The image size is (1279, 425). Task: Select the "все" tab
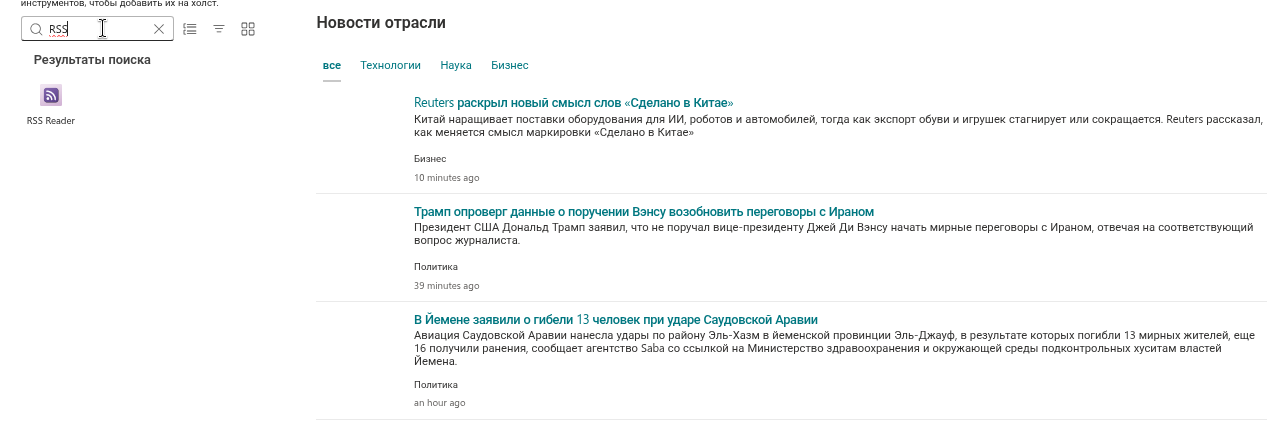coord(332,65)
